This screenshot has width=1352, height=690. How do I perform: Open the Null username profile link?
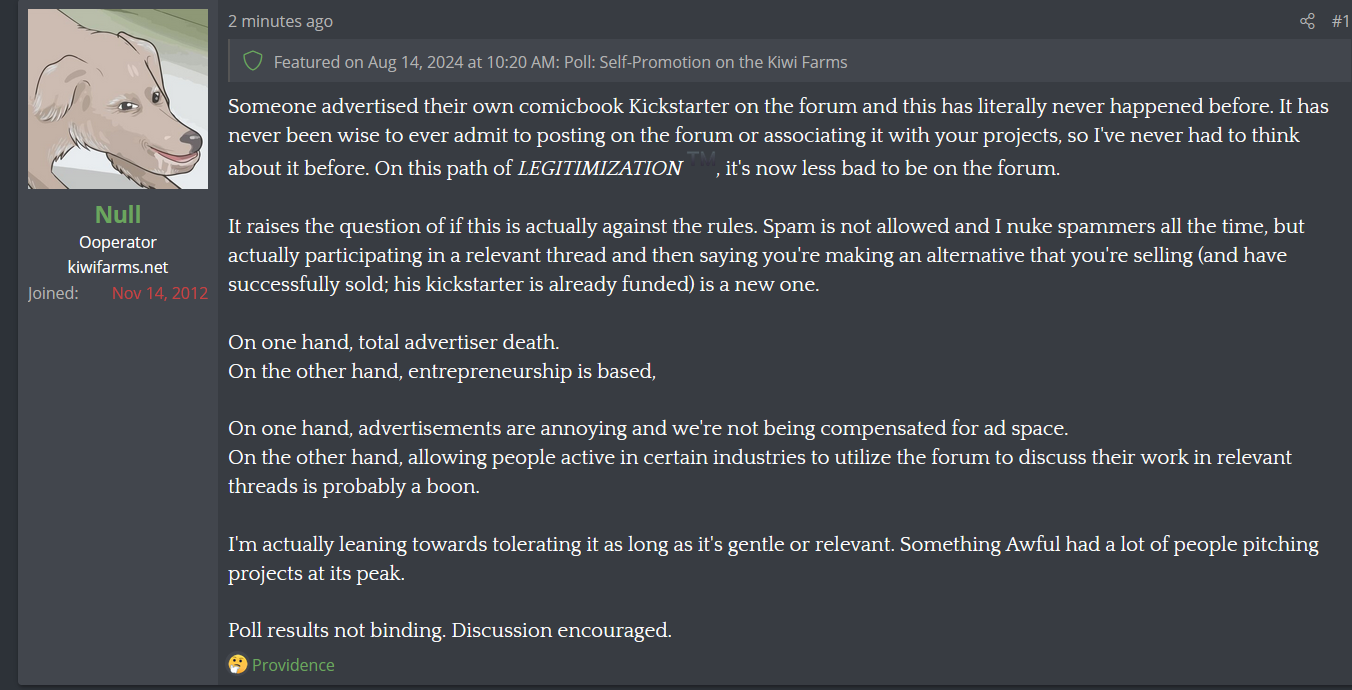118,214
